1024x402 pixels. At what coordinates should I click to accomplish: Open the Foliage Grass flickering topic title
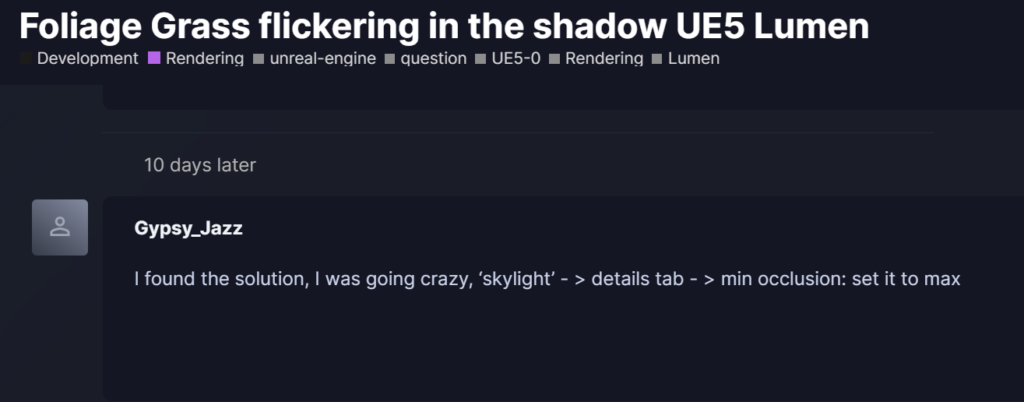tap(444, 26)
